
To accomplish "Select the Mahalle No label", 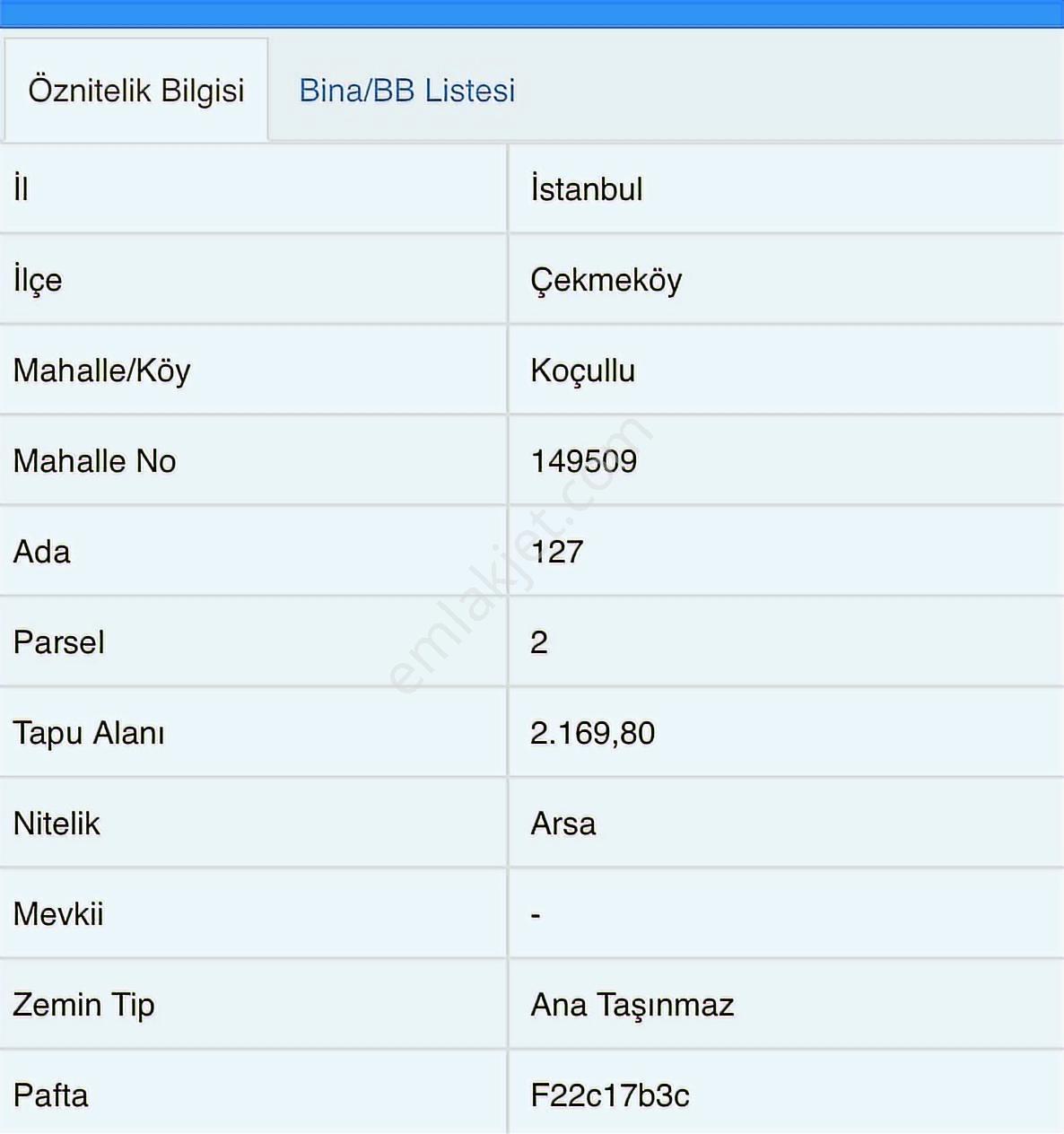I will pyautogui.click(x=94, y=461).
